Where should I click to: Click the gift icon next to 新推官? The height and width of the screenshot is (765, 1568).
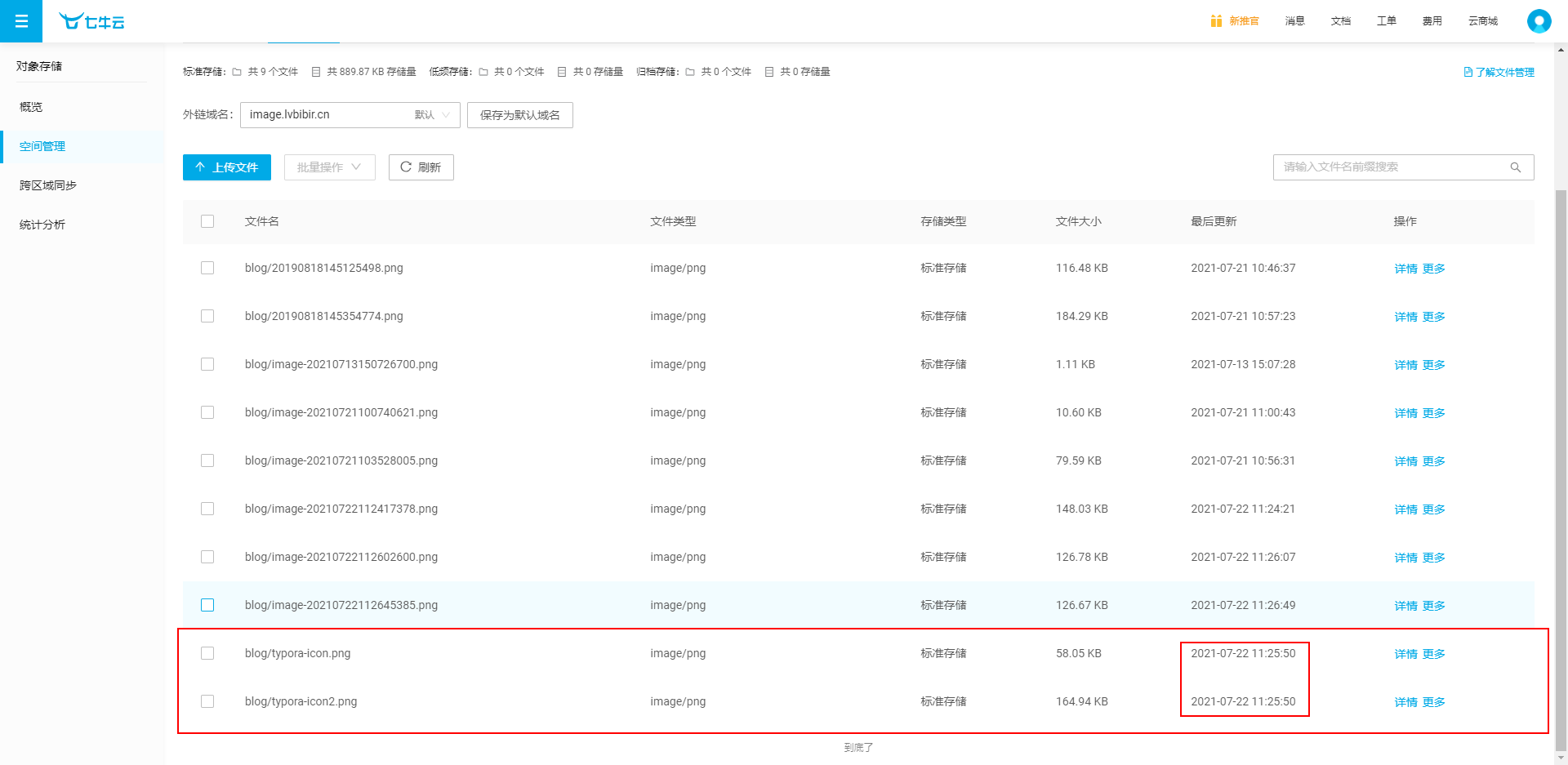click(1216, 21)
